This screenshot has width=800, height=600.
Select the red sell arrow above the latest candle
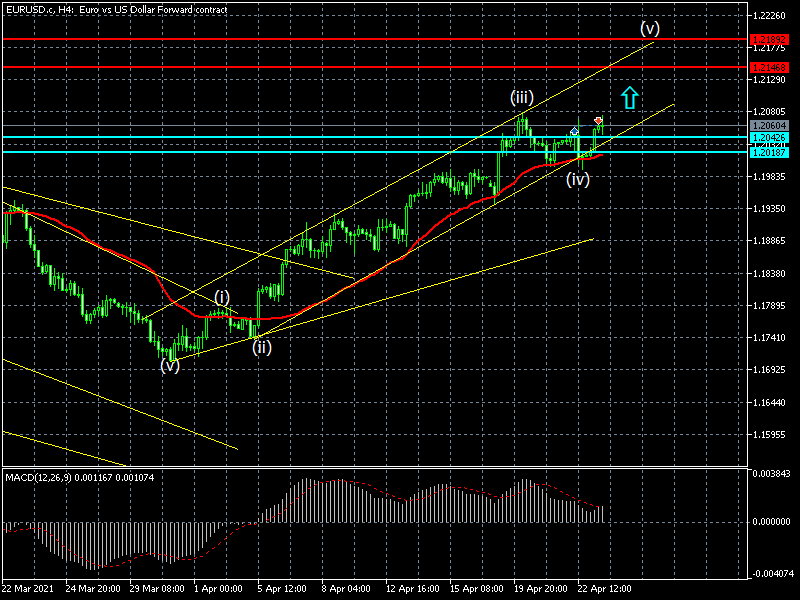(x=598, y=120)
